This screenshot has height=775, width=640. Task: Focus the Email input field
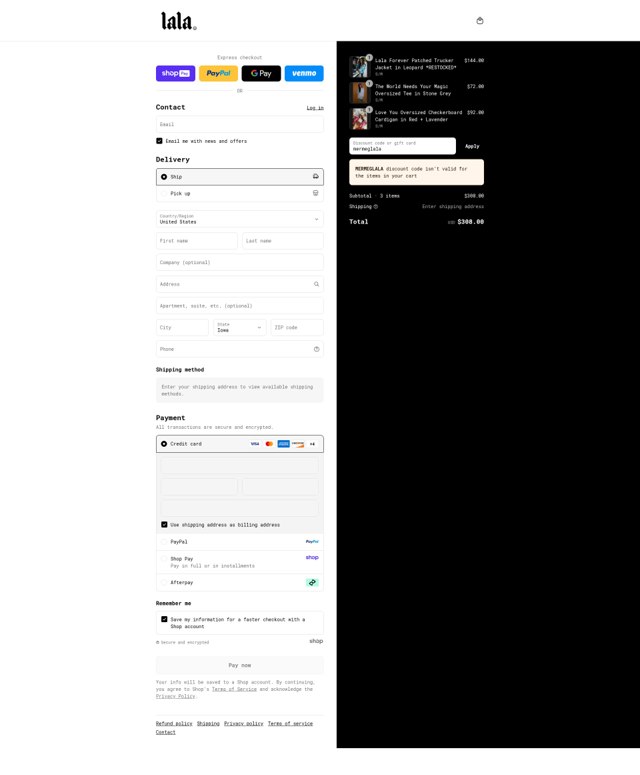coord(240,125)
